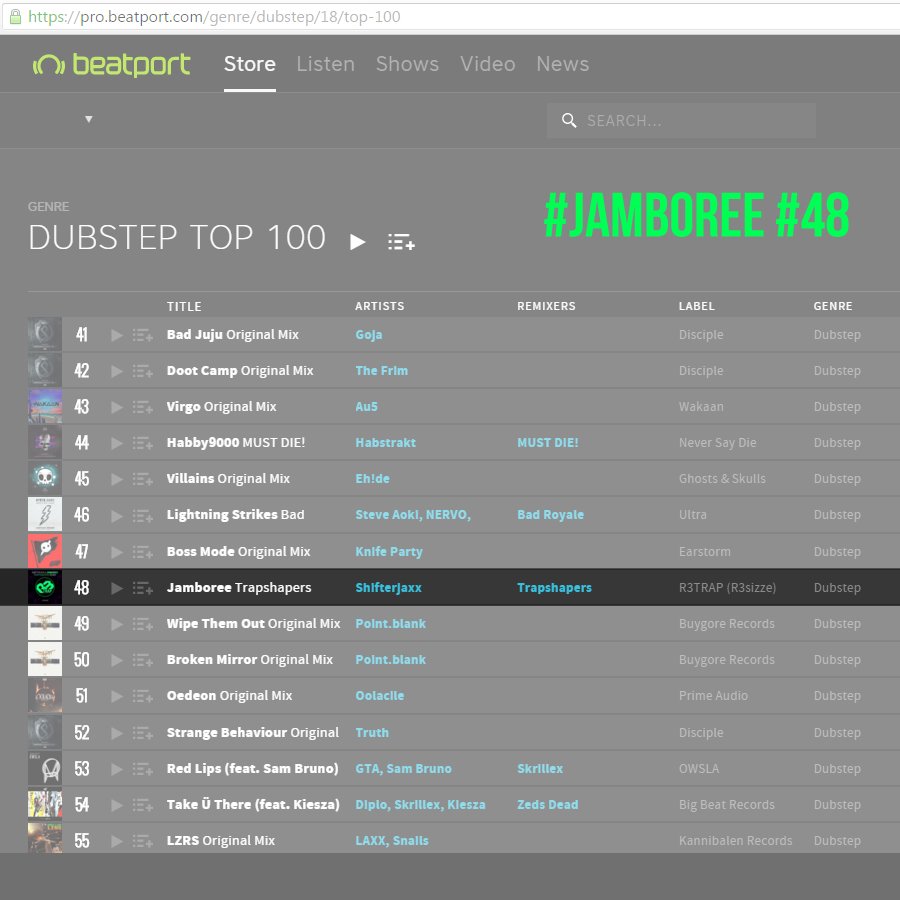
Task: Open label Ghosts & Skulls
Action: (x=722, y=479)
